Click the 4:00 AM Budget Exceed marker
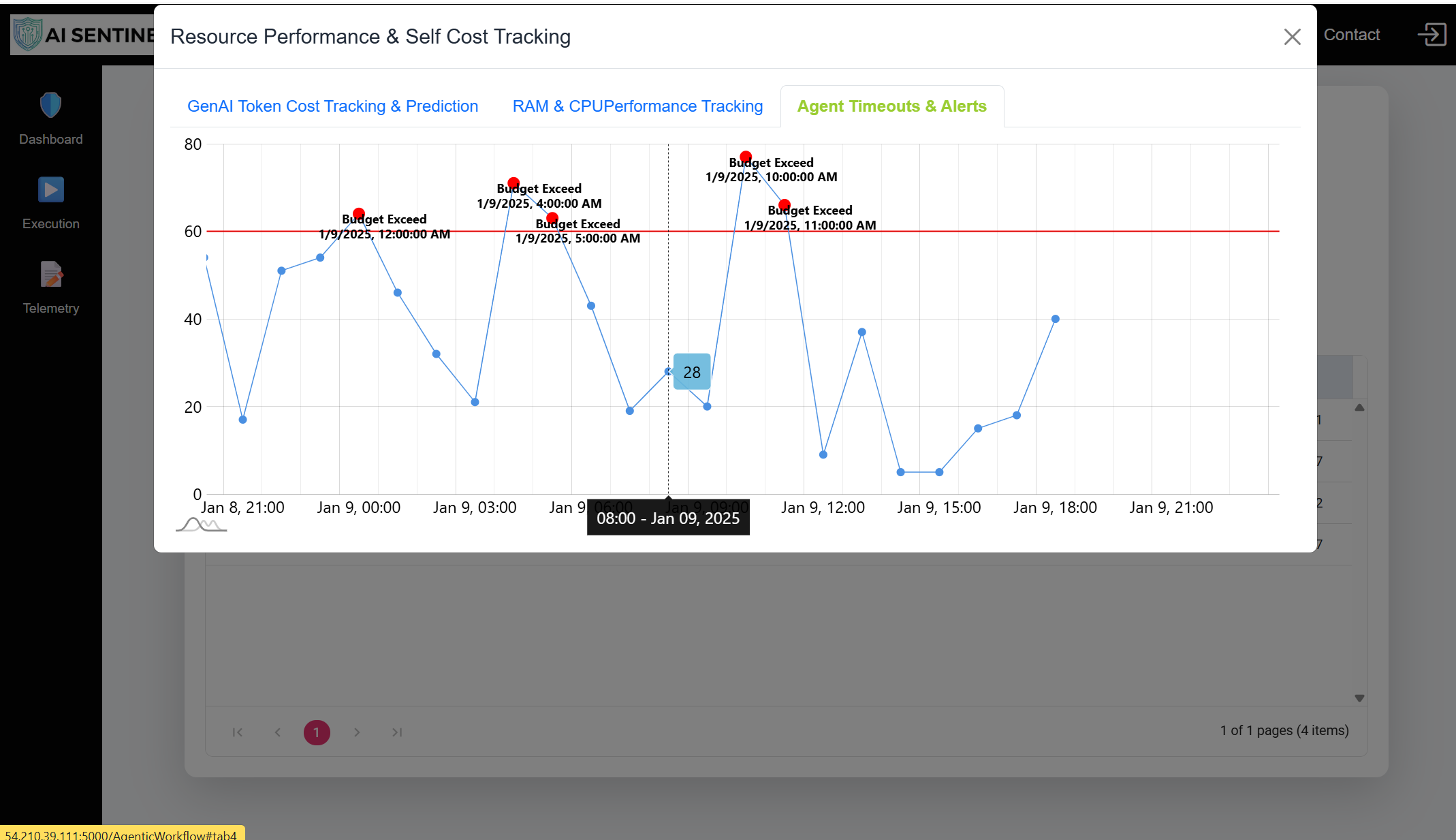 [513, 183]
